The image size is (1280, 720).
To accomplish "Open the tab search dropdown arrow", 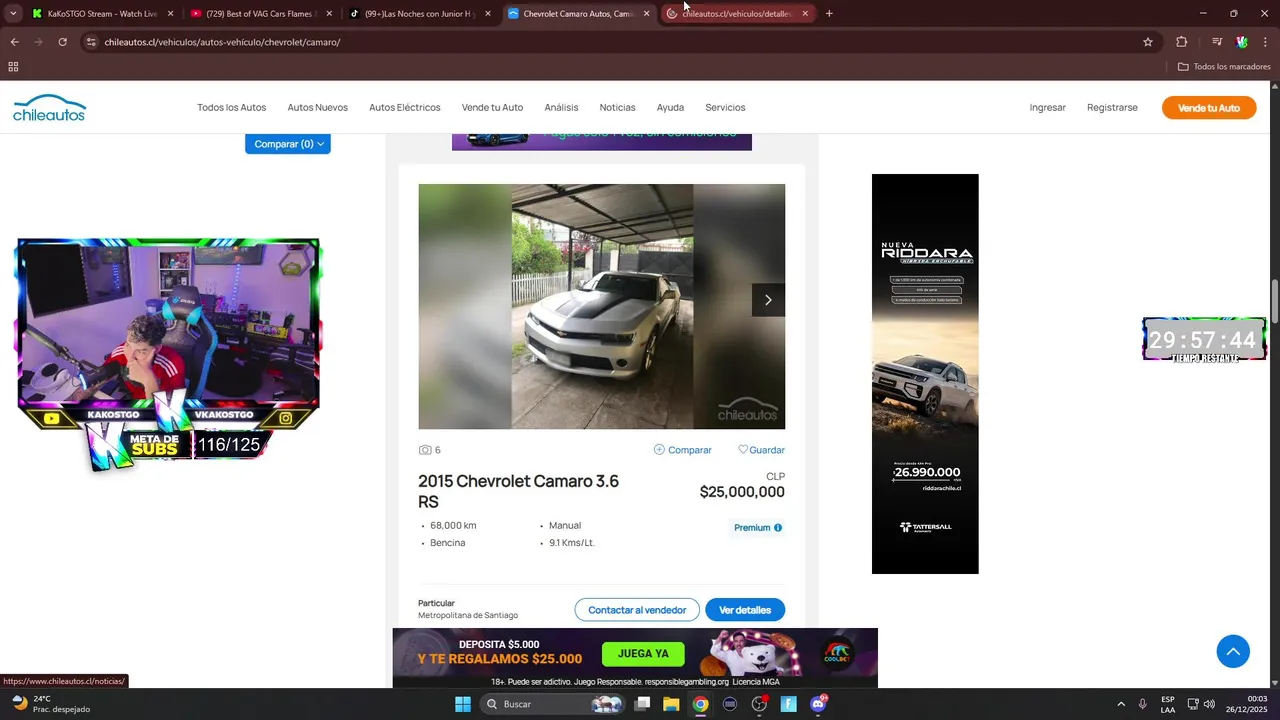I will (x=13, y=14).
